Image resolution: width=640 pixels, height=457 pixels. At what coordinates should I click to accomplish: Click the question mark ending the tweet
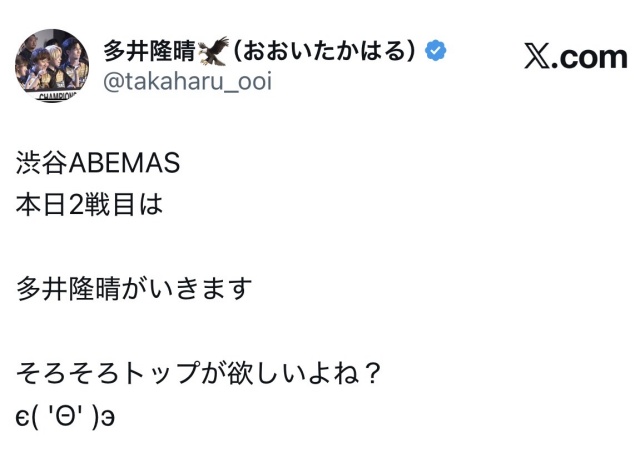click(369, 375)
